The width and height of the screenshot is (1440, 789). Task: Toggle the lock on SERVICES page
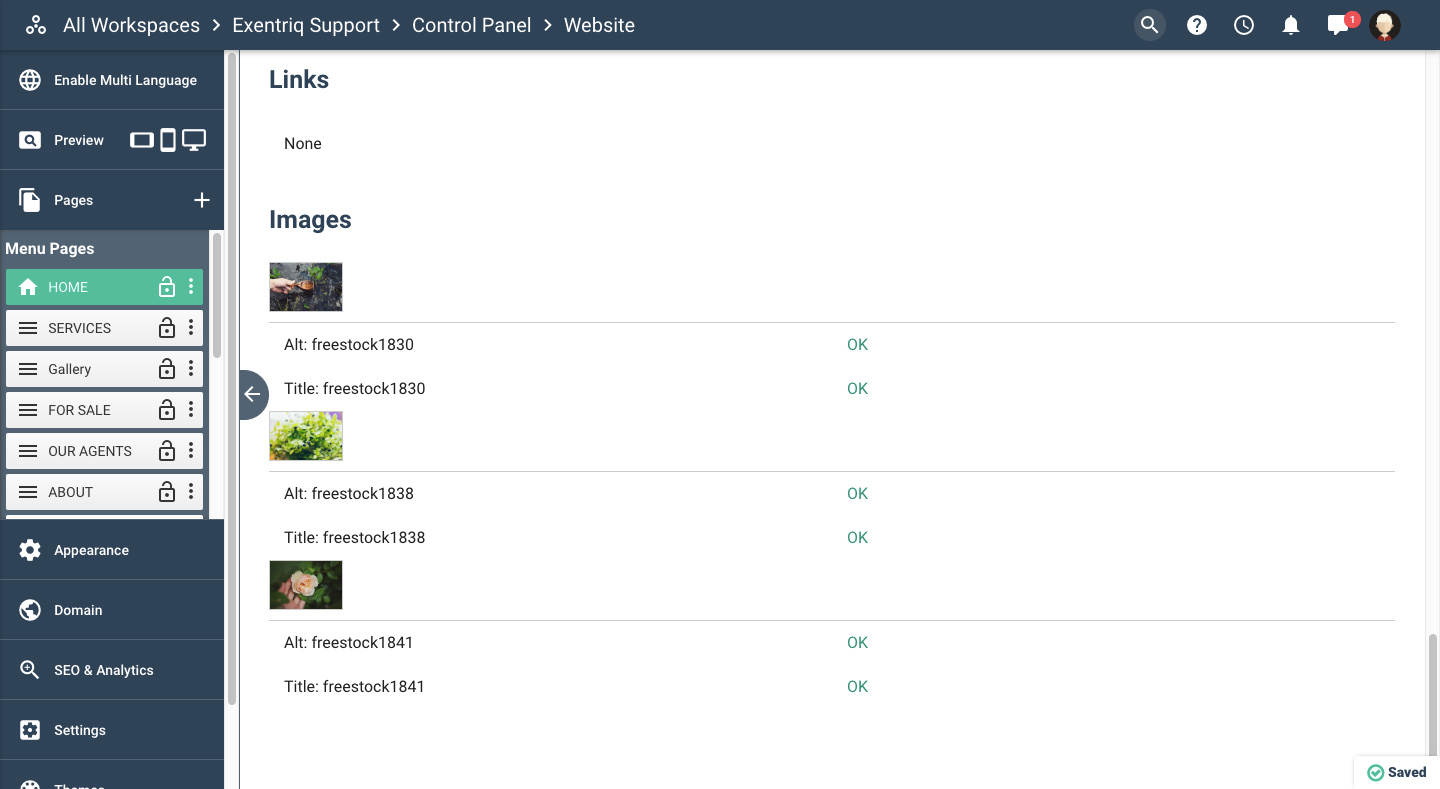167,328
